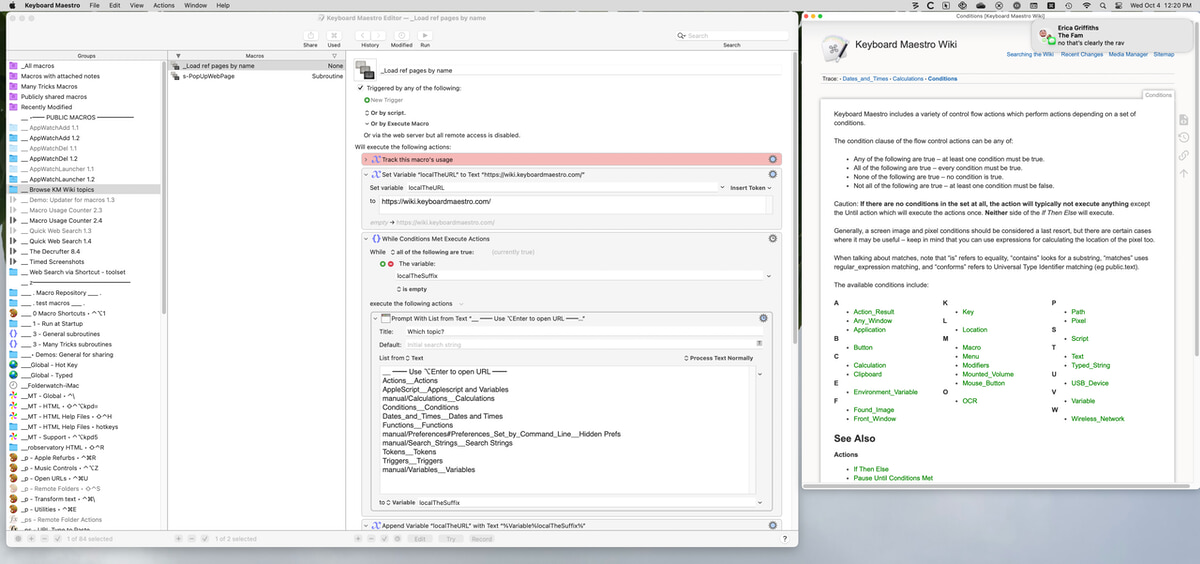
Task: Open gear menu of Track this macro's usage
Action: [772, 159]
